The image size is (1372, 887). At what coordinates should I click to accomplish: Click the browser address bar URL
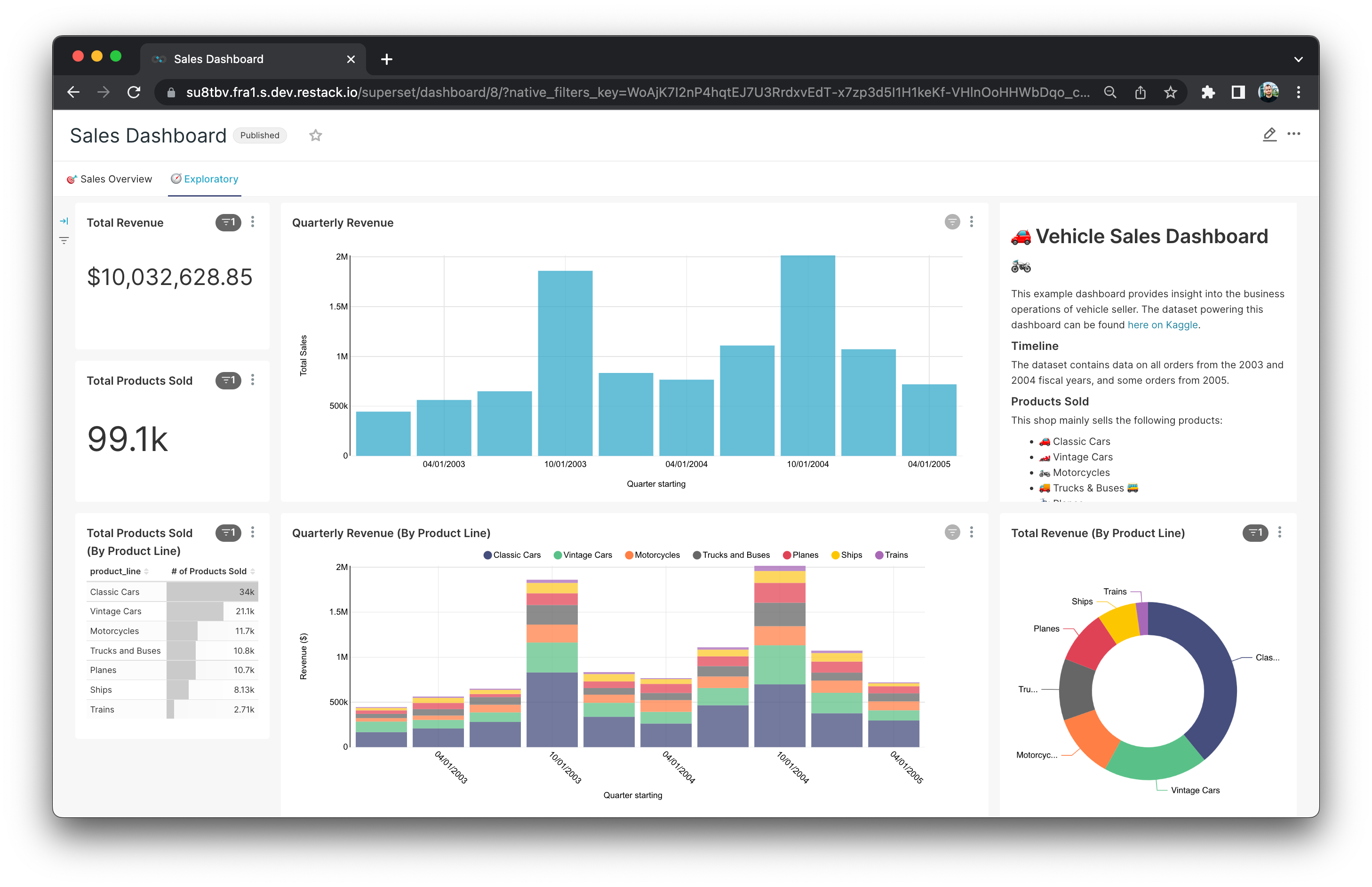point(634,92)
